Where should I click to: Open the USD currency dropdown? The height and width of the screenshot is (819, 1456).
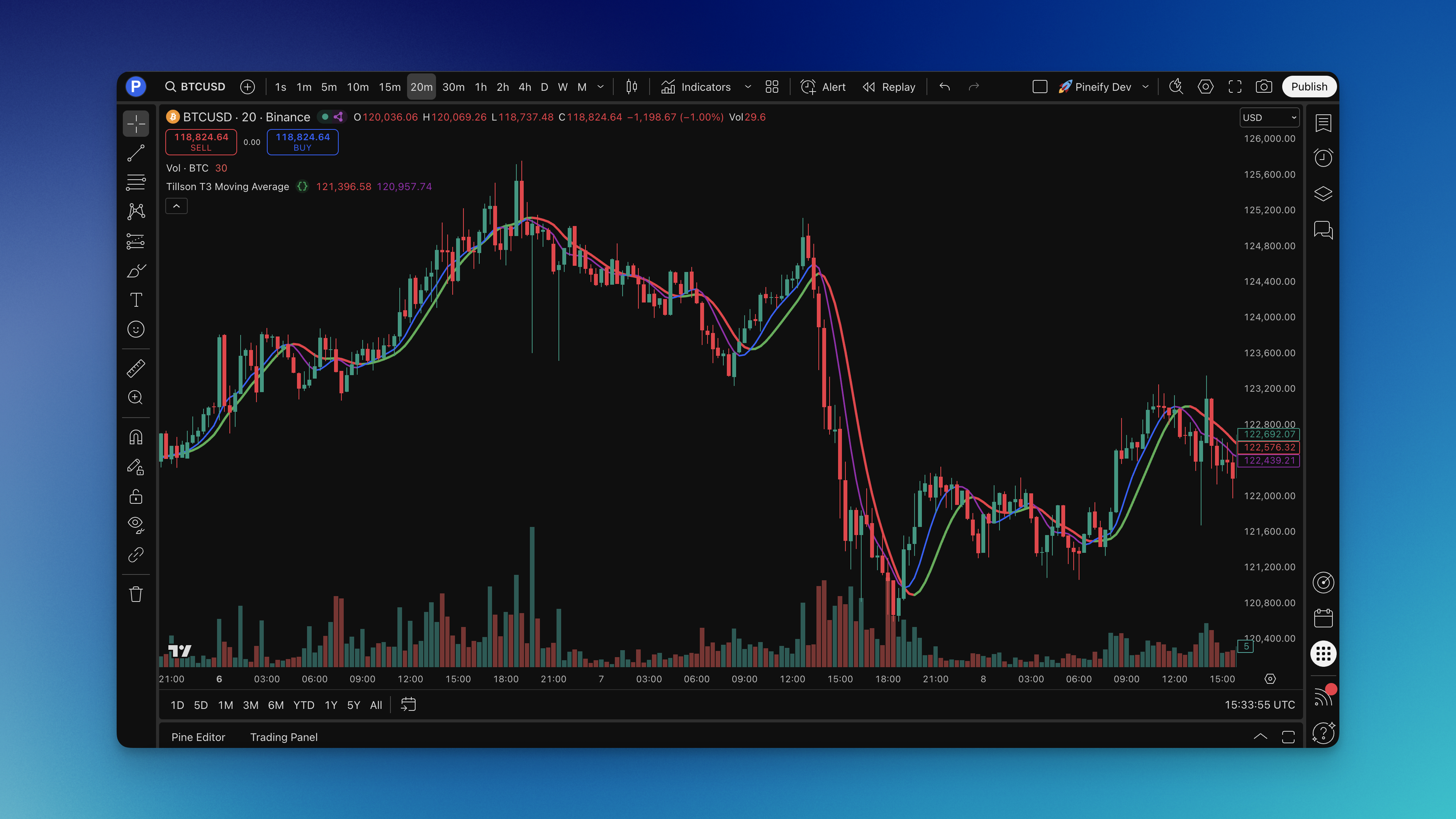tap(1269, 117)
